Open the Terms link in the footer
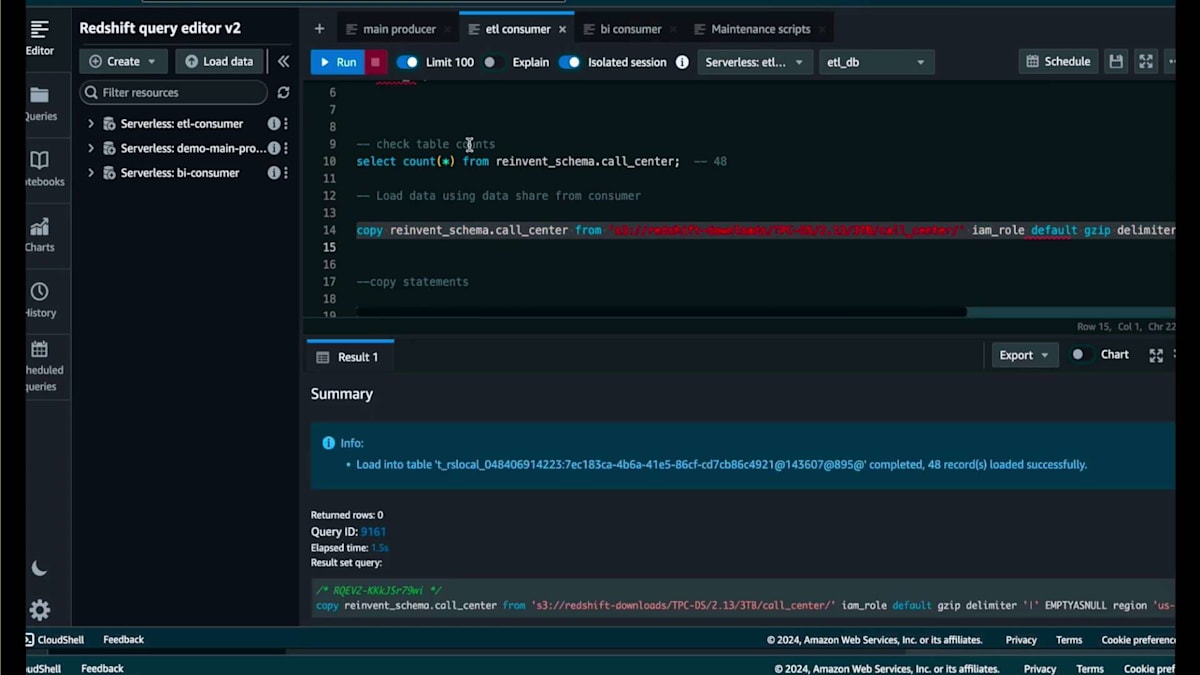This screenshot has height=675, width=1200. 1069,640
